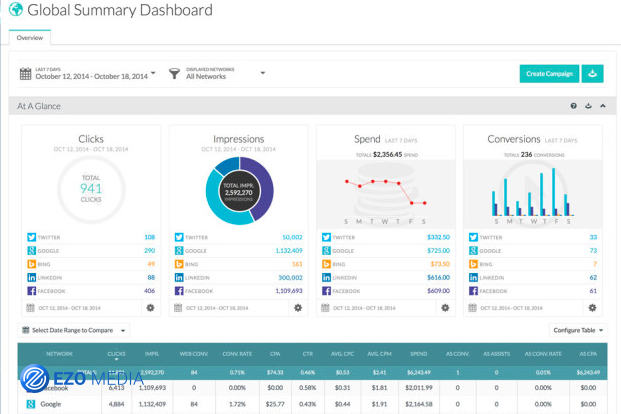Click the Google spend value $725.00

coord(438,251)
